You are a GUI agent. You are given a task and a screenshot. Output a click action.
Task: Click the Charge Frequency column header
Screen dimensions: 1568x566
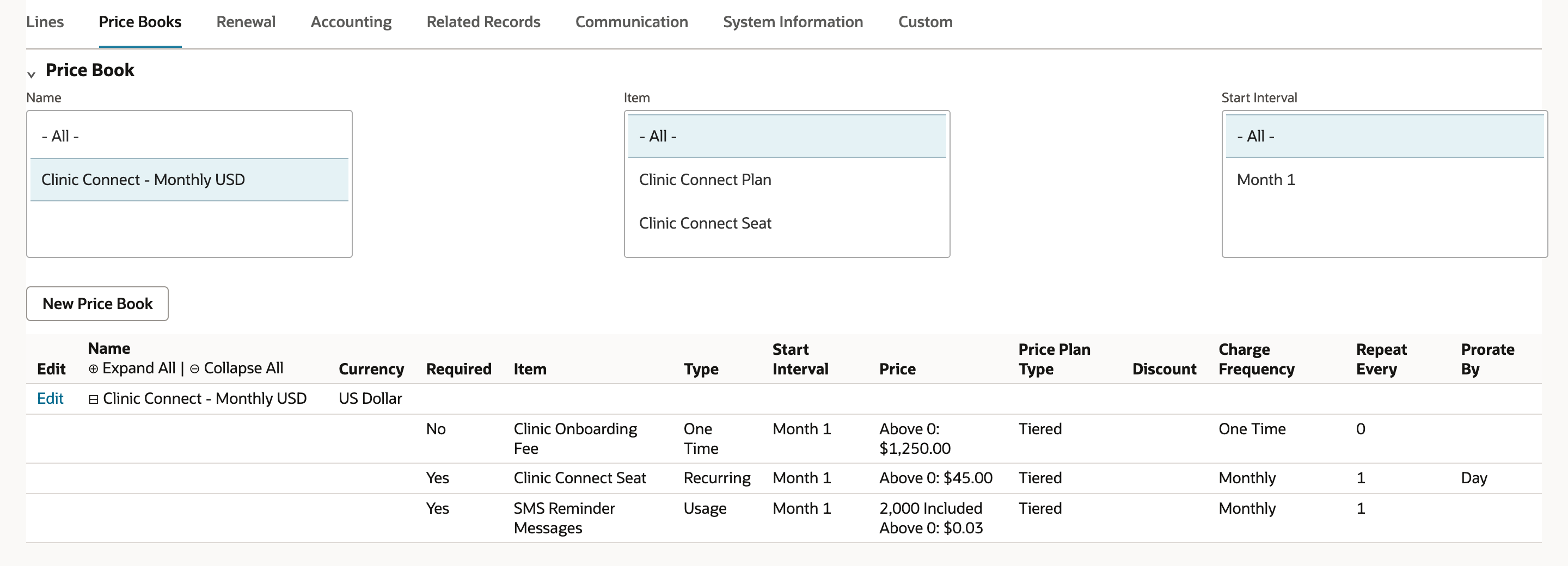pyautogui.click(x=1257, y=359)
